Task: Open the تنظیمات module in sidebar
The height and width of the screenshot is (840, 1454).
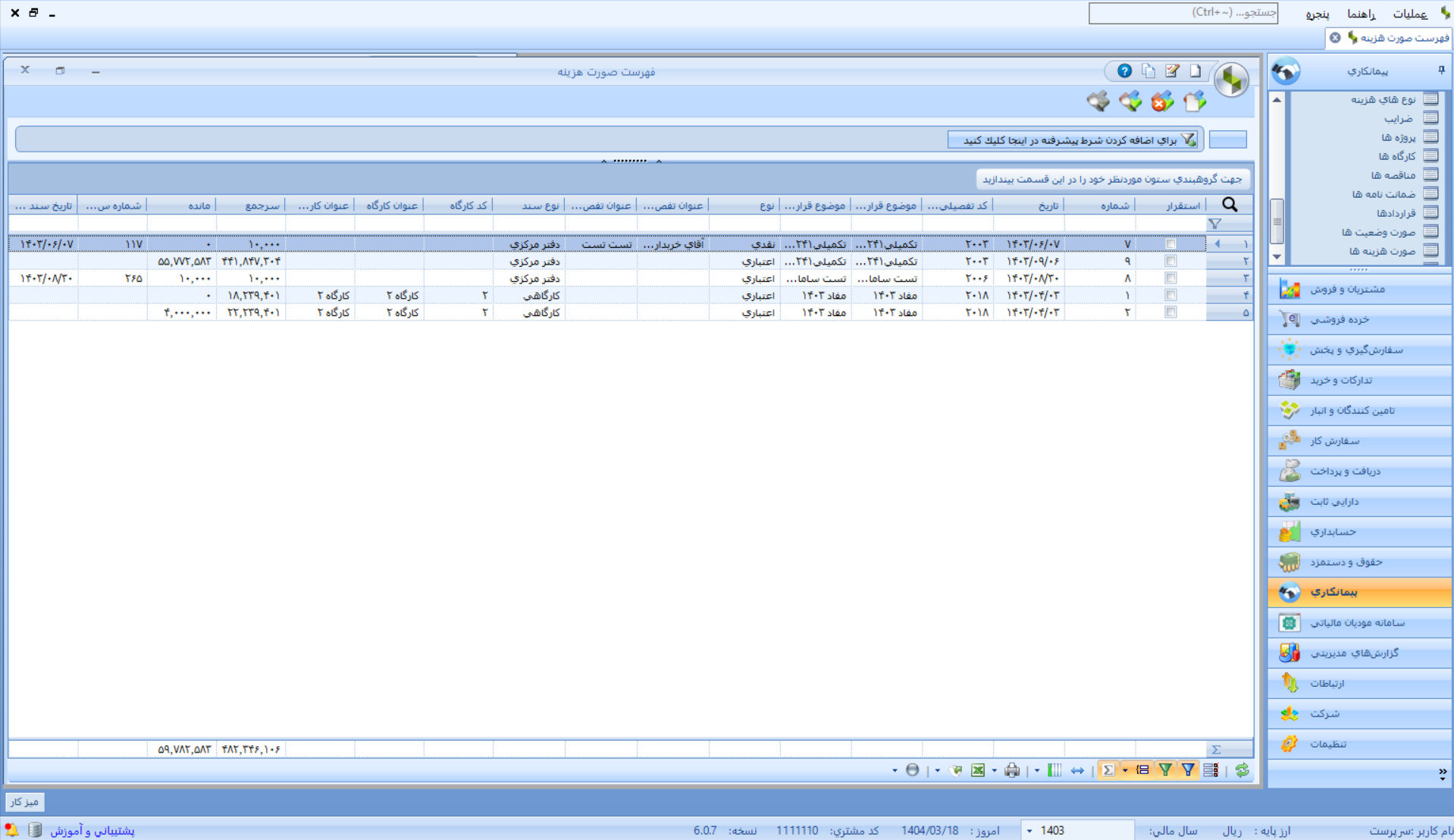Action: pos(1359,744)
